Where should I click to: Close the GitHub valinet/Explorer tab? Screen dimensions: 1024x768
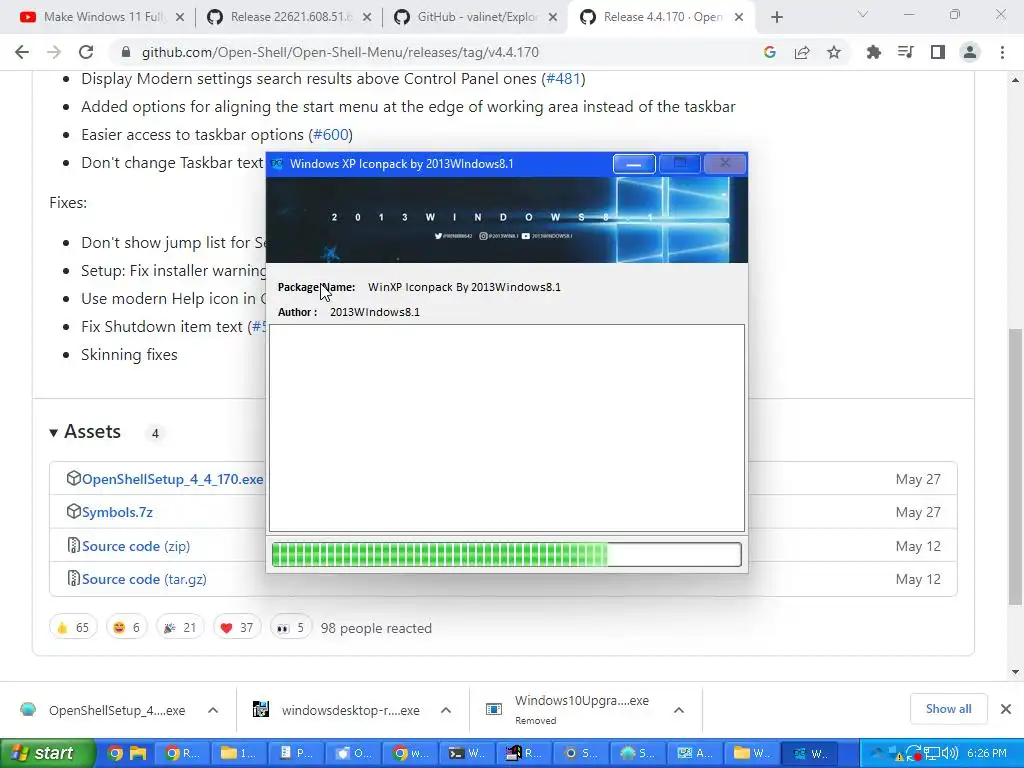tap(553, 18)
